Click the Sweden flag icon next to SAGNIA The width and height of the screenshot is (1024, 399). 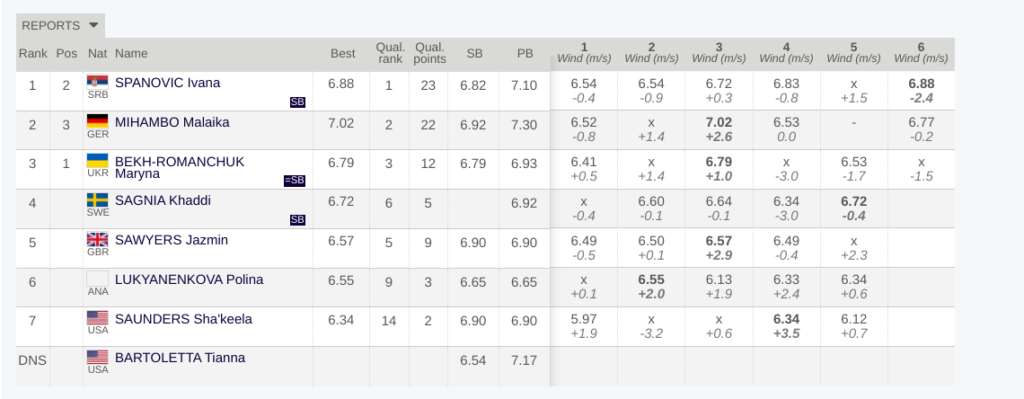pos(97,200)
